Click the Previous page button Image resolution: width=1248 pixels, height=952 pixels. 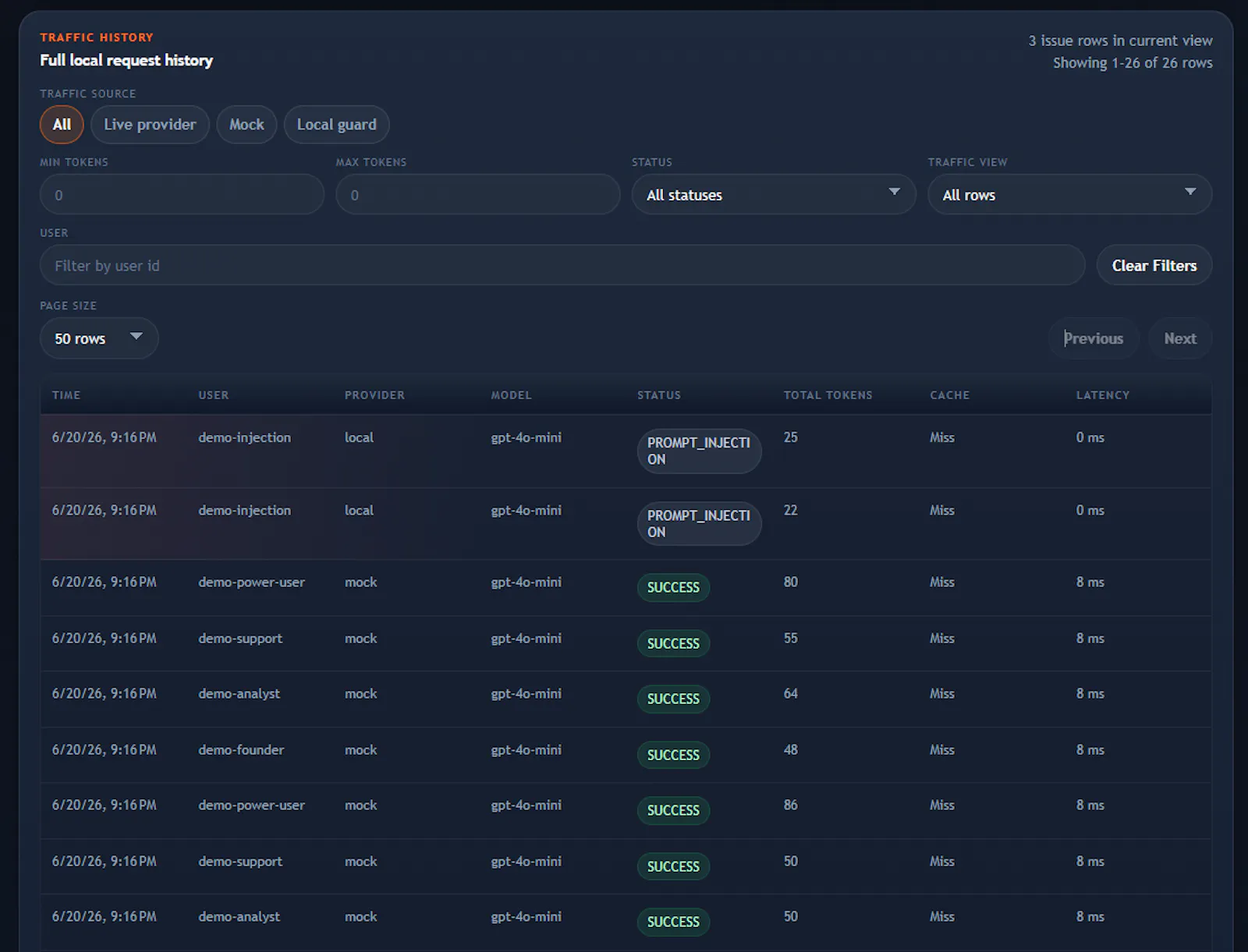point(1094,338)
